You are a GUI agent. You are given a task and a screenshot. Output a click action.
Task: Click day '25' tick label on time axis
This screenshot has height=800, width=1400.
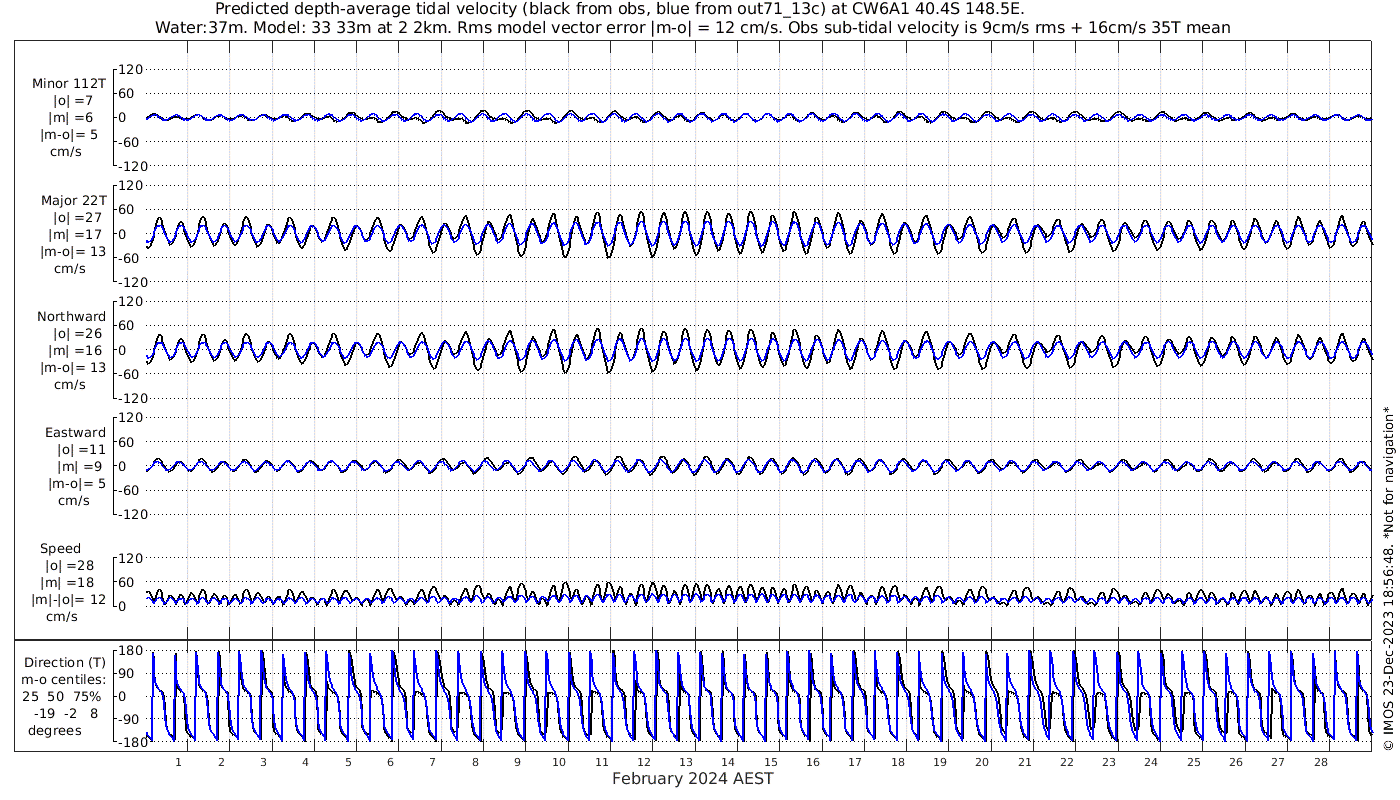pyautogui.click(x=1194, y=762)
